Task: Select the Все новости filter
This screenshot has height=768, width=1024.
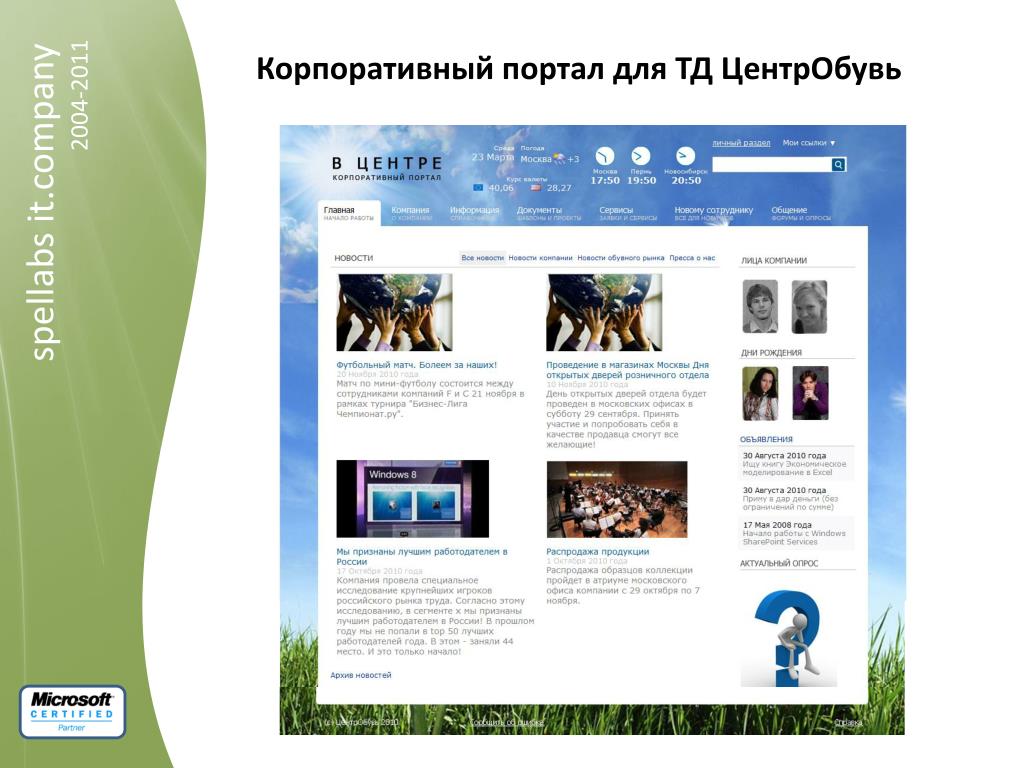Action: pyautogui.click(x=483, y=258)
